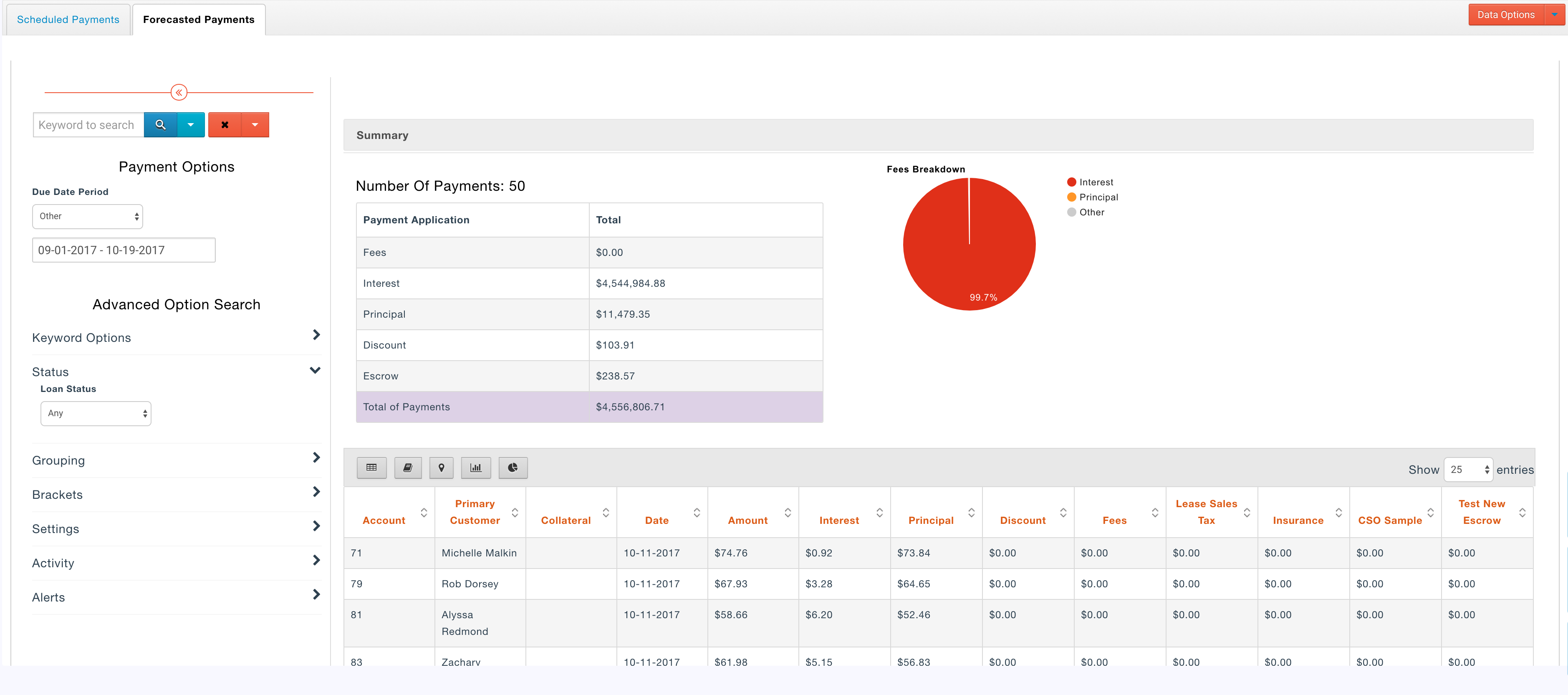This screenshot has width=1568, height=695.
Task: Collapse sidebar with the double-chevron circle
Action: pyautogui.click(x=179, y=93)
